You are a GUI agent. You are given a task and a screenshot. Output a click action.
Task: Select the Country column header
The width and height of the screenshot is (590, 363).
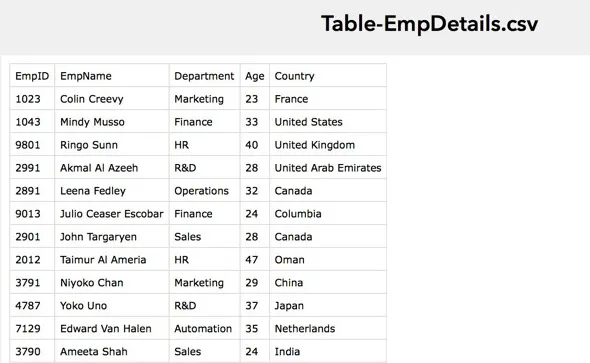tap(328, 76)
